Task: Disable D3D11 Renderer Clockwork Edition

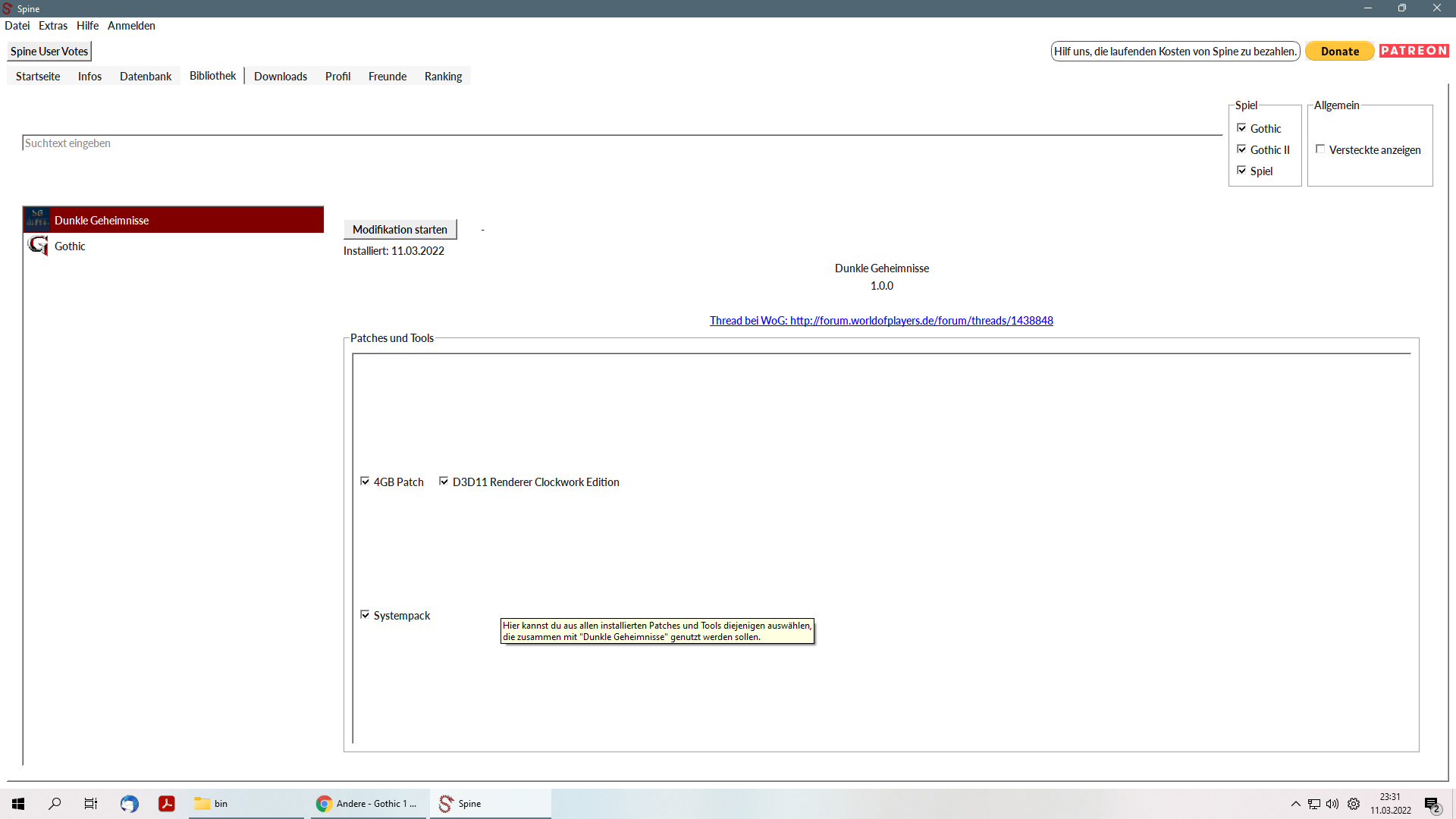Action: [x=444, y=482]
